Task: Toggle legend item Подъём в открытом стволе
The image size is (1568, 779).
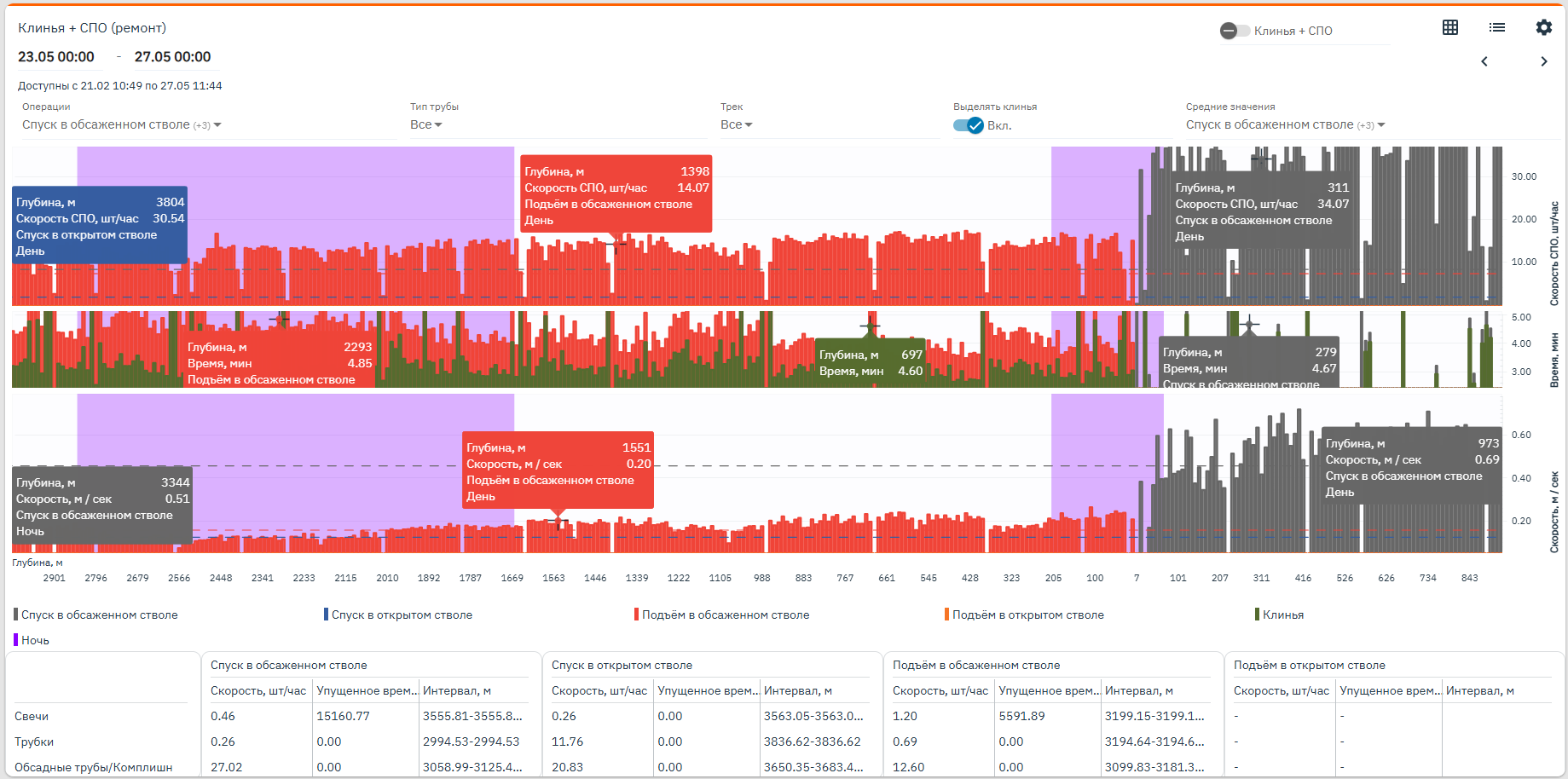Action: pyautogui.click(x=1025, y=615)
